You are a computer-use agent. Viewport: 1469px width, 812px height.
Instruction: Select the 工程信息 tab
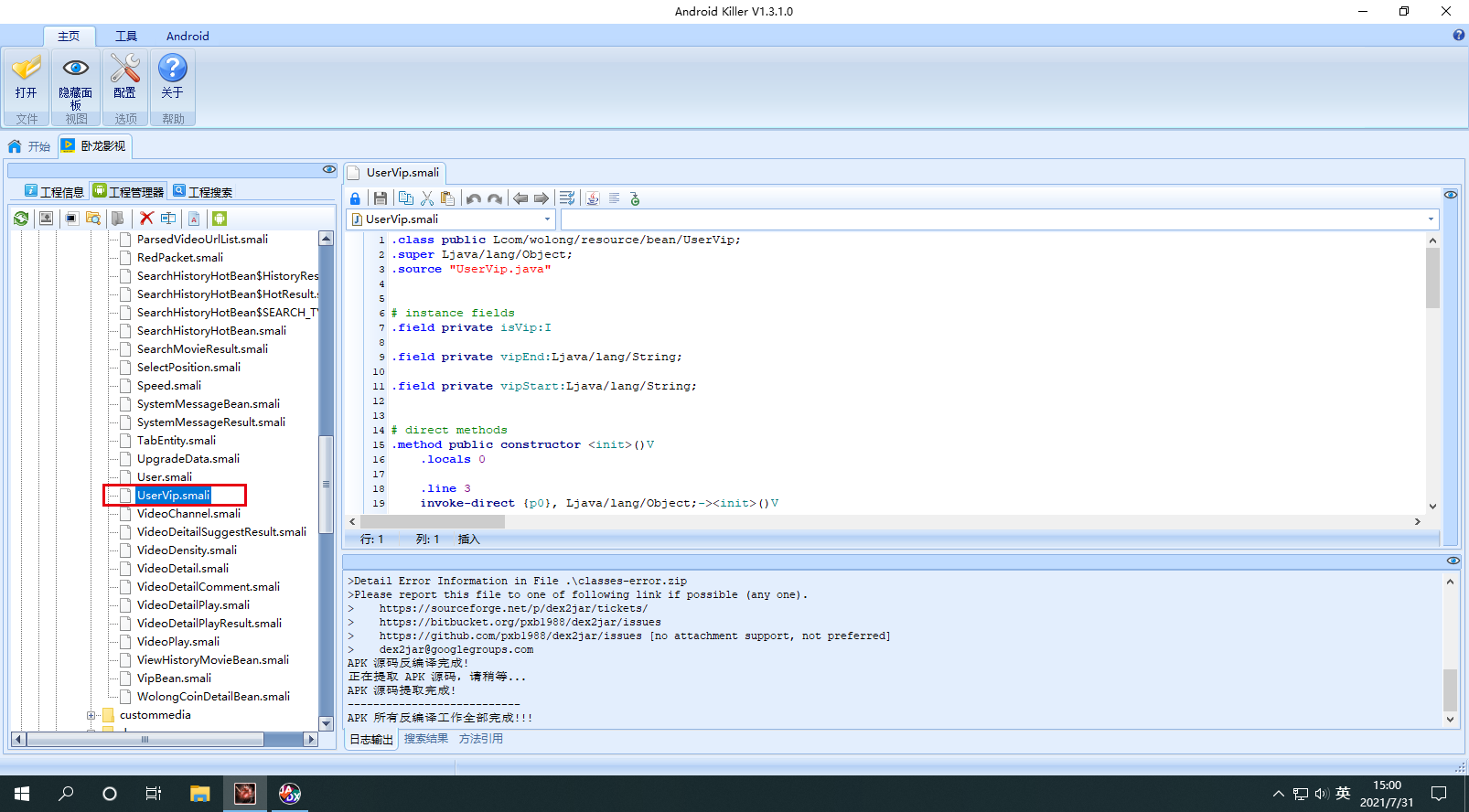point(54,191)
